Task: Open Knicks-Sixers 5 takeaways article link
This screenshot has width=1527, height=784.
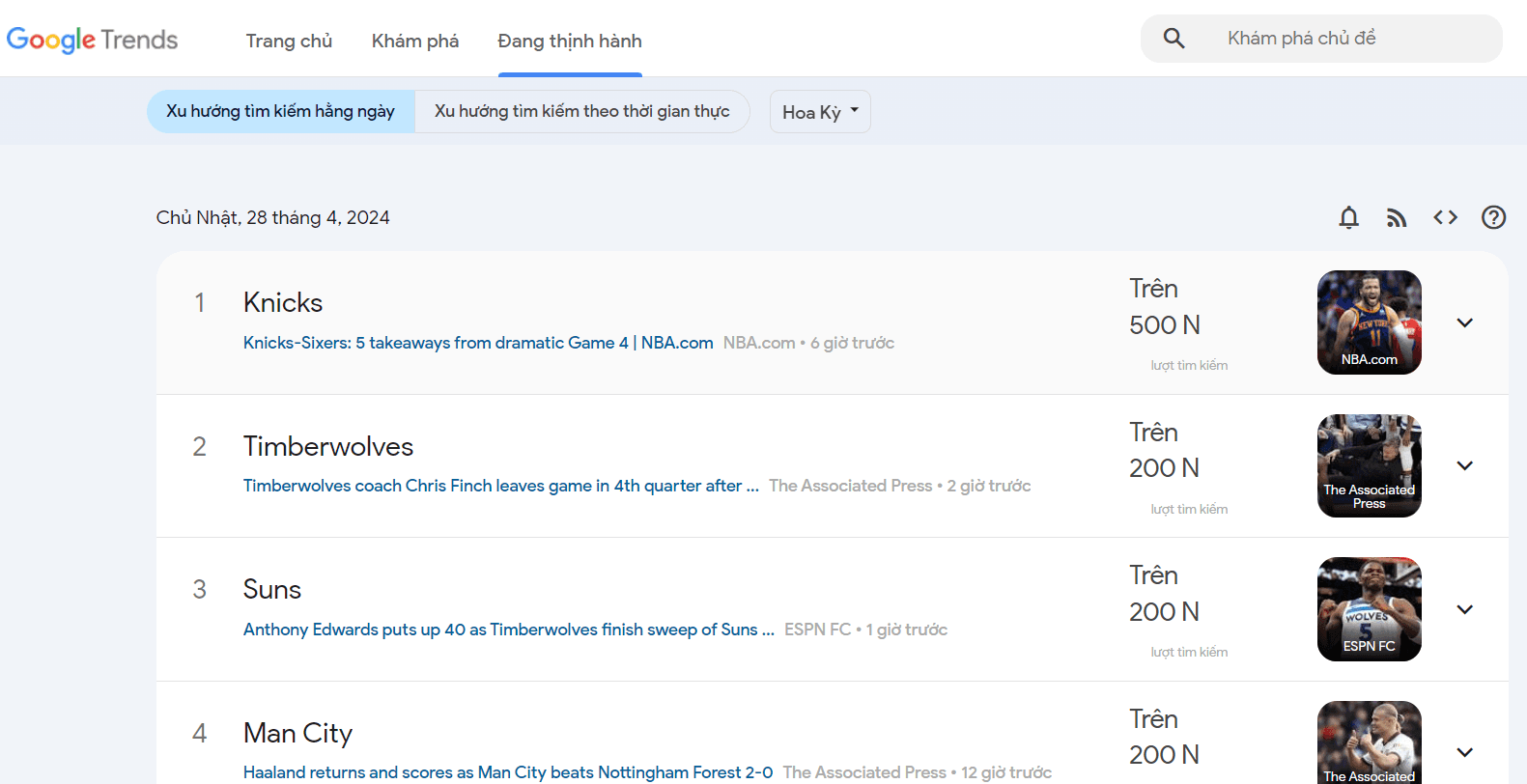Action: tap(478, 343)
